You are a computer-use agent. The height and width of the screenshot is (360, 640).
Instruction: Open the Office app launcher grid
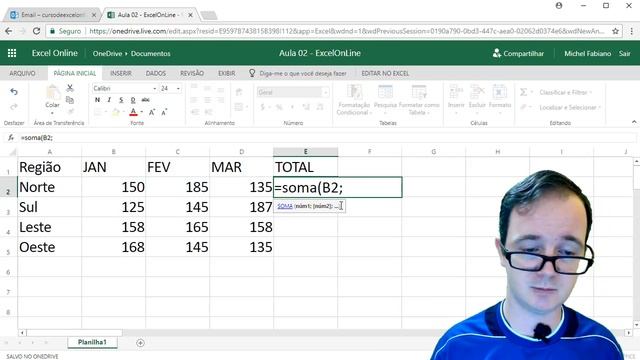(12, 53)
